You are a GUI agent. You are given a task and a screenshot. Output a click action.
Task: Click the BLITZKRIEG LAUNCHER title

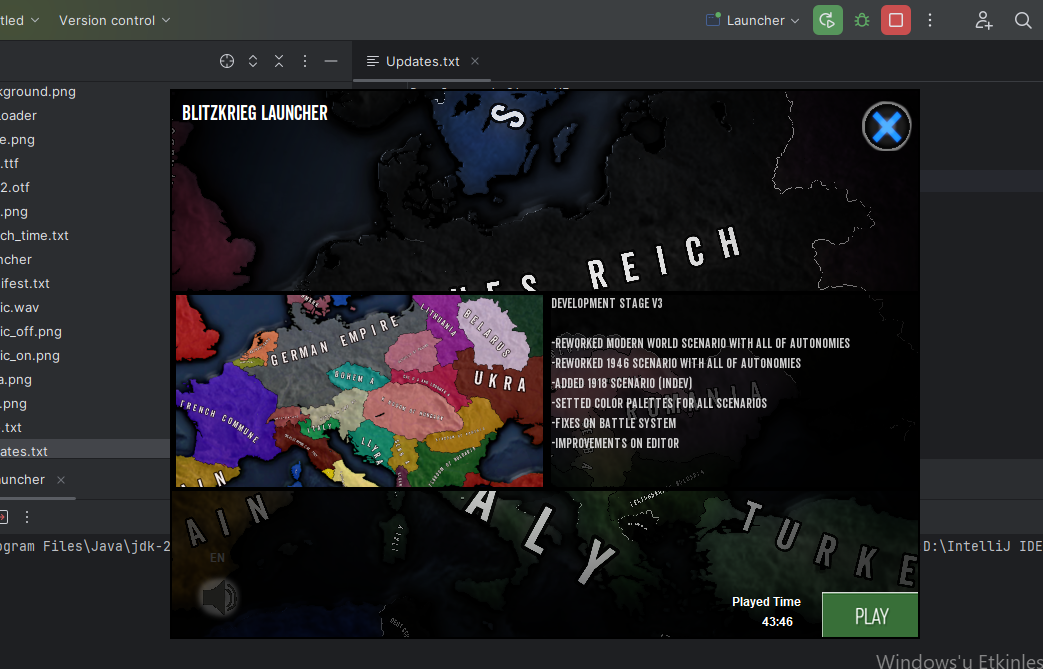pos(255,113)
